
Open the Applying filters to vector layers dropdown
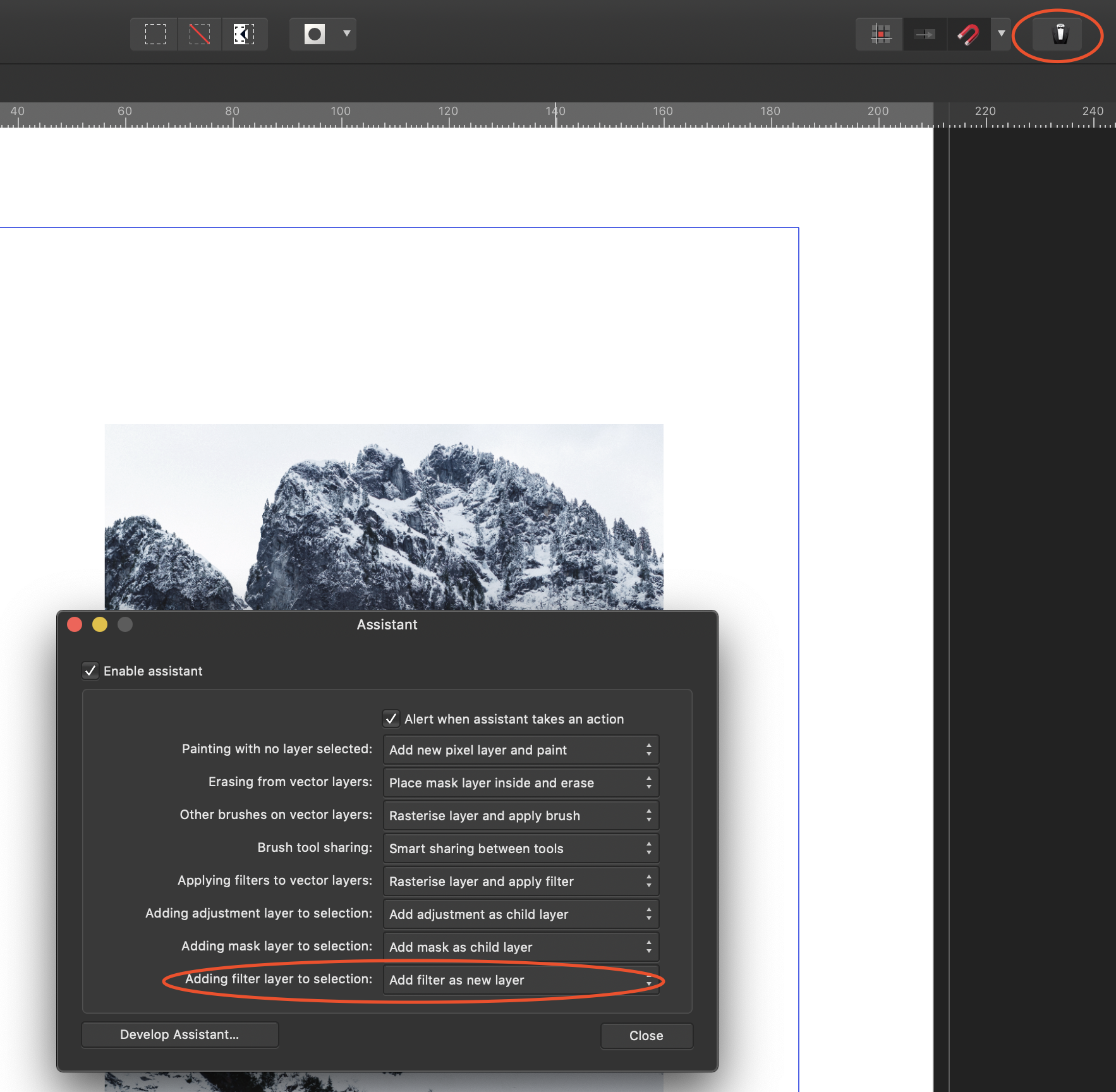point(521,881)
